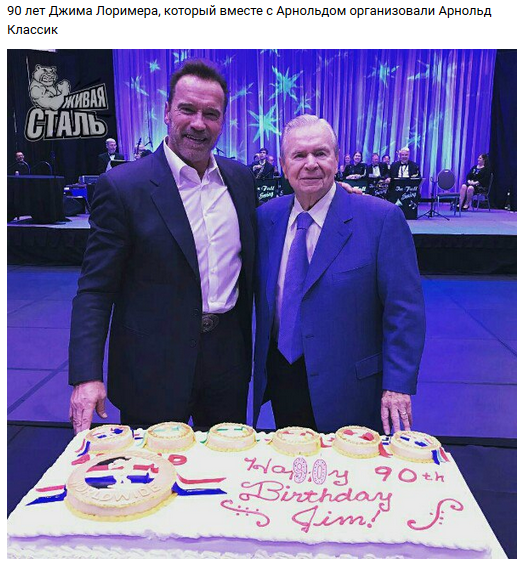Open the birthday photo in full view
This screenshot has width=527, height=567.
coord(262,303)
